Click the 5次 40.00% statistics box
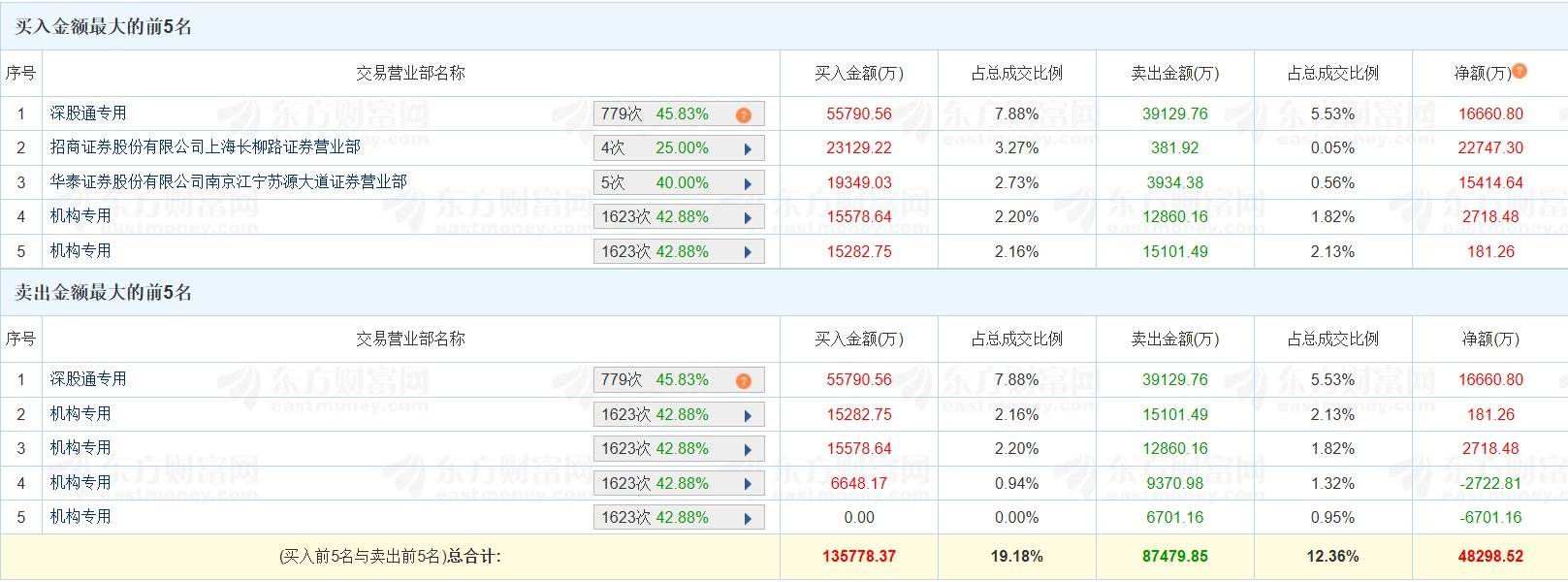Screen dimensions: 1568x582 679,183
